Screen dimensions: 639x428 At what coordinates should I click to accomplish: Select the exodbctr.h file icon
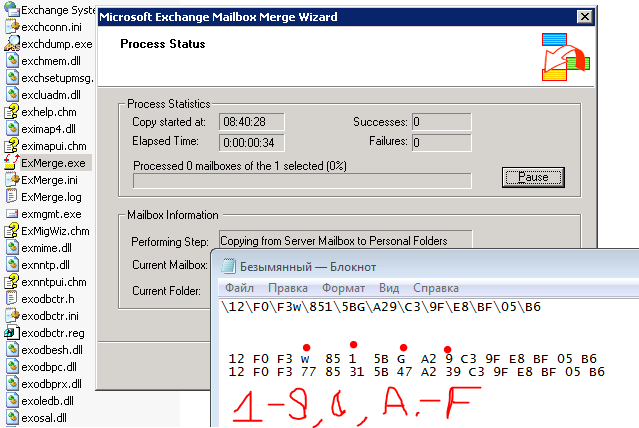tap(11, 298)
